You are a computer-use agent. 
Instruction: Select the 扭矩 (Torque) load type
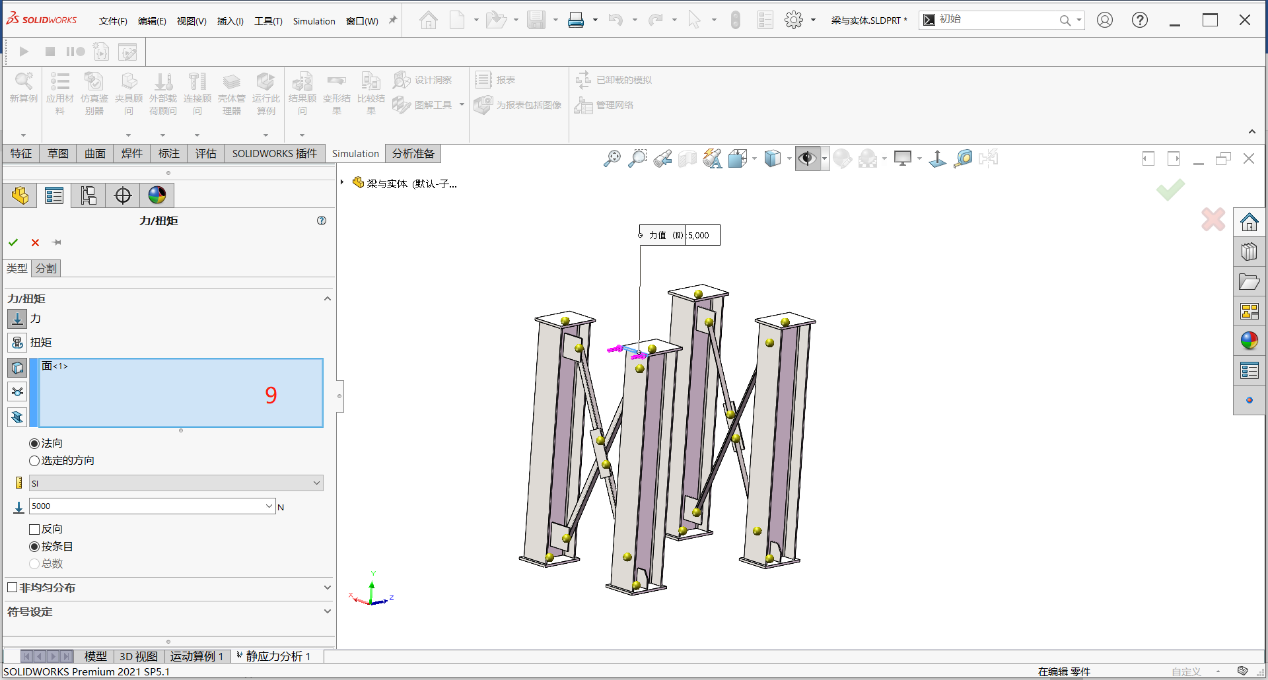(18, 342)
